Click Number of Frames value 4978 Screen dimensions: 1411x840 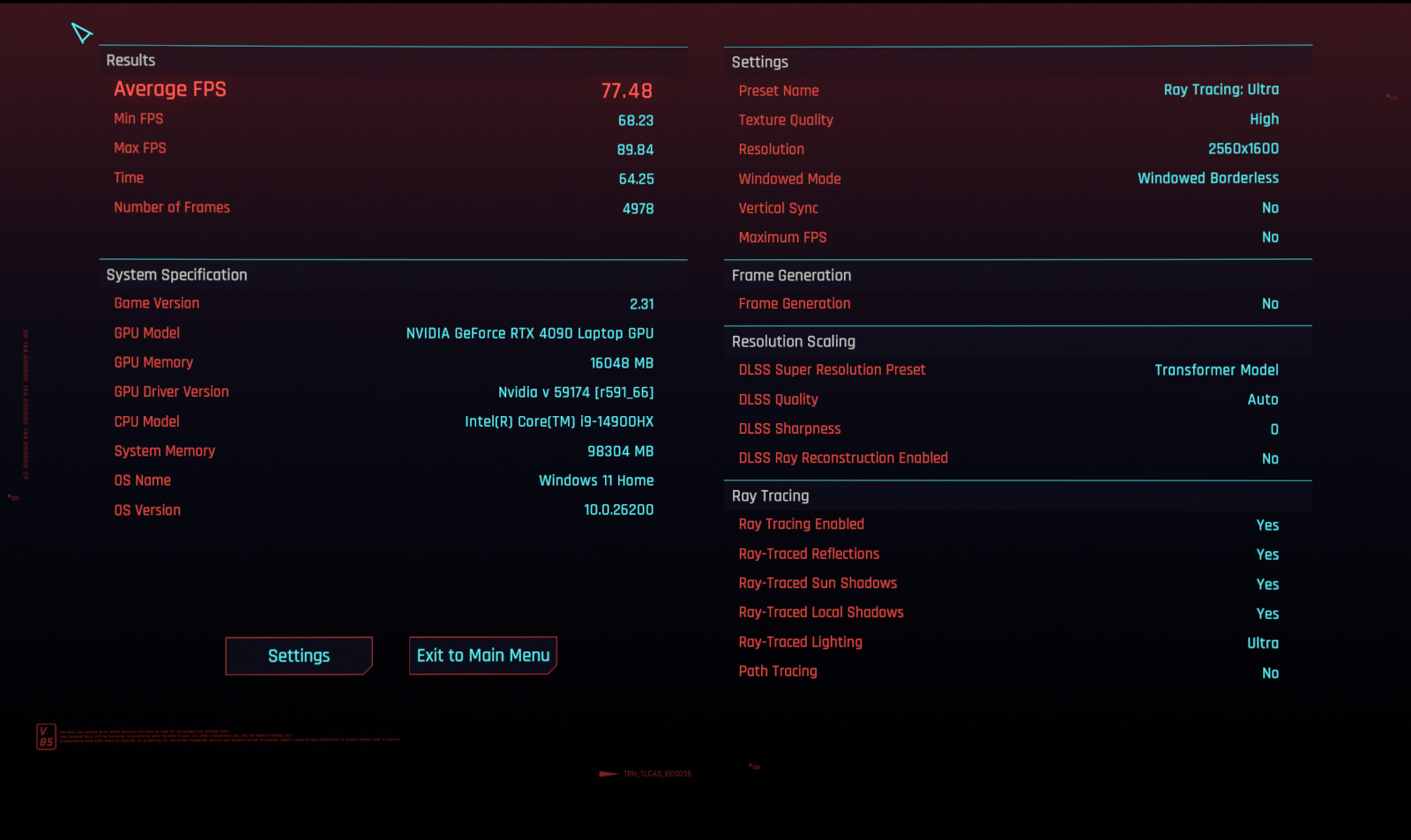[638, 209]
